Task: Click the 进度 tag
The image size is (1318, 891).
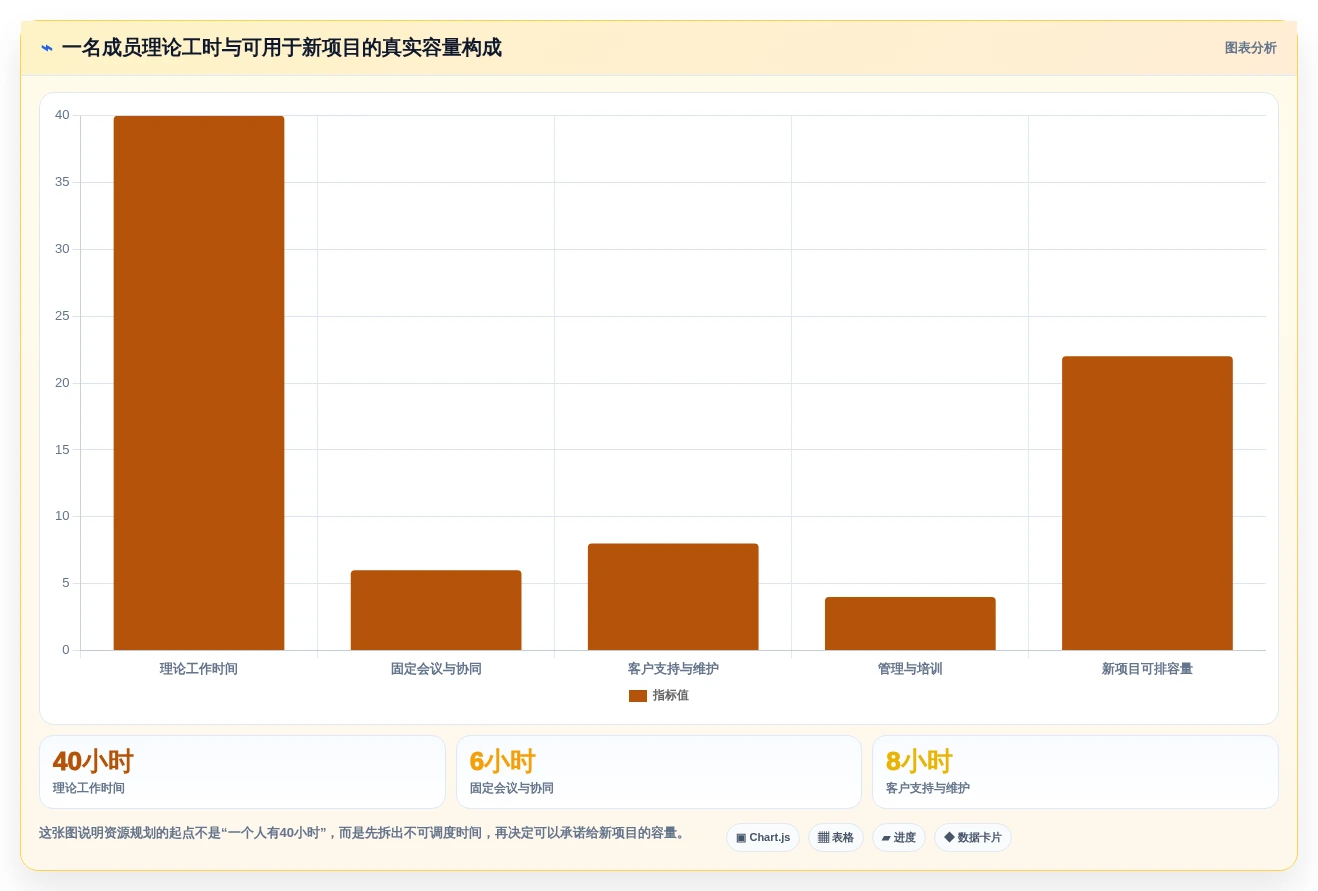Action: [x=899, y=838]
